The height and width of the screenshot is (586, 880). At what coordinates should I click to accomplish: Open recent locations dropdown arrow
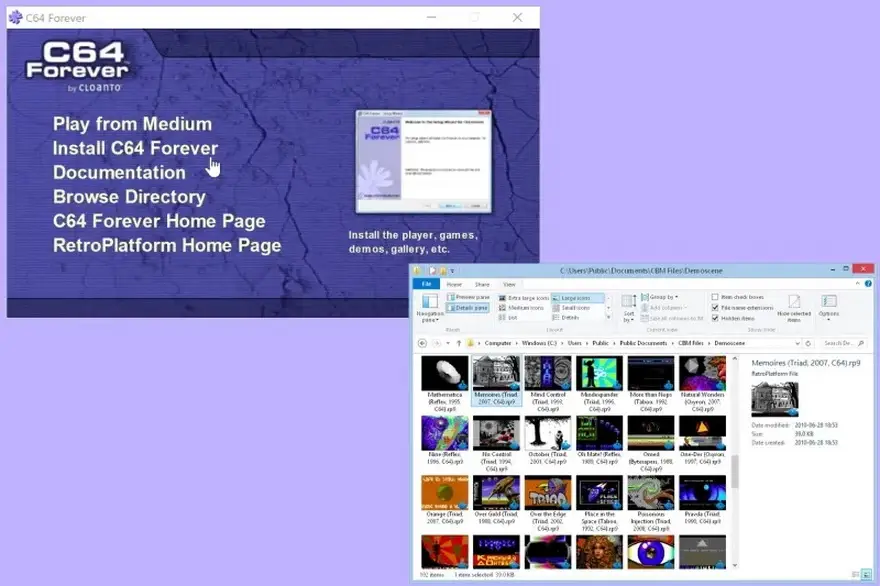(x=448, y=343)
